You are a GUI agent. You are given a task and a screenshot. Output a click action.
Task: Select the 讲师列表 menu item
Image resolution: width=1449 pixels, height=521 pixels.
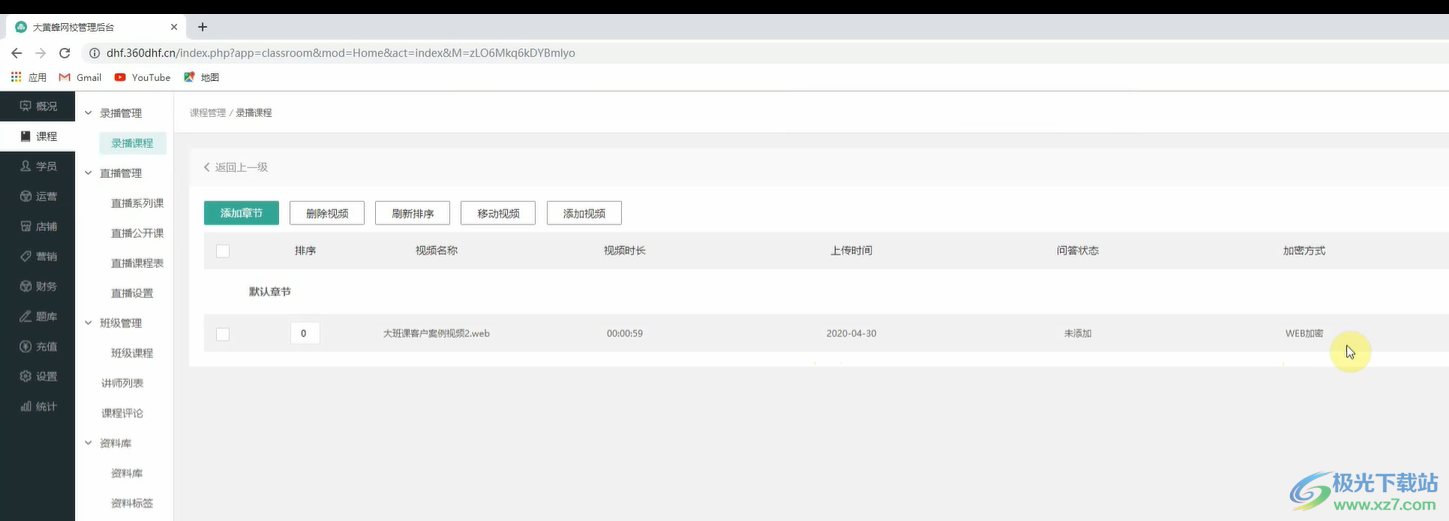(x=122, y=383)
